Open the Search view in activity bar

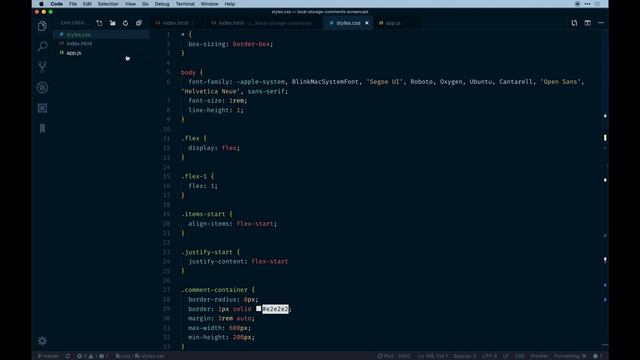[x=42, y=47]
